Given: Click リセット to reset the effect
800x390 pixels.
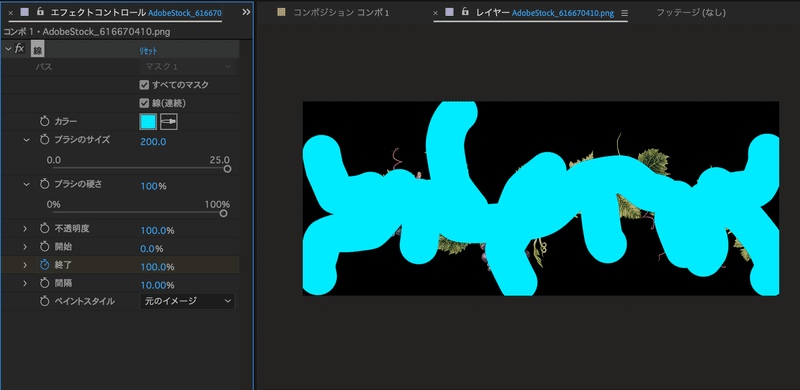Looking at the screenshot, I should click(148, 51).
